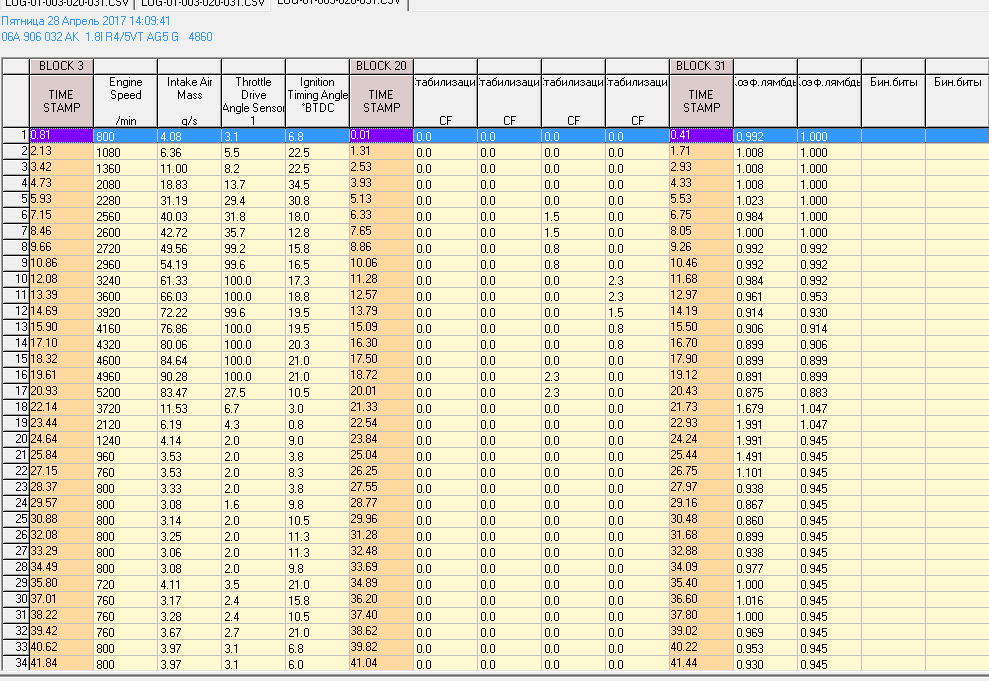989x681 pixels.
Task: Click the throttle angle cell showing 99.2
Action: pyautogui.click(x=253, y=247)
